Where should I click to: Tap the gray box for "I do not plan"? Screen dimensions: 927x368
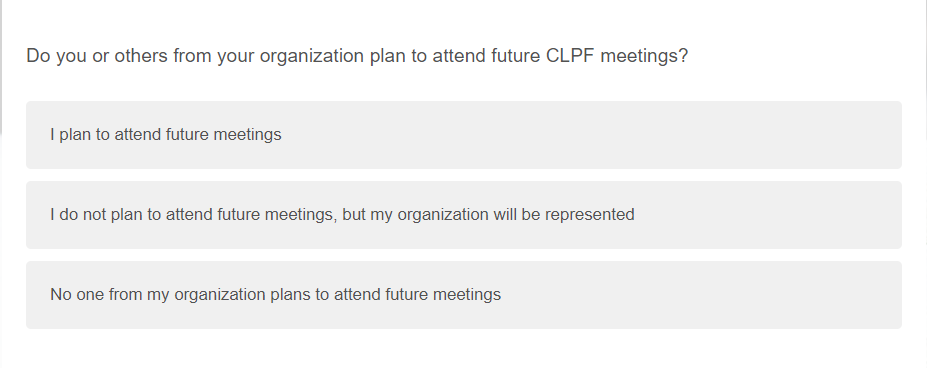[464, 215]
